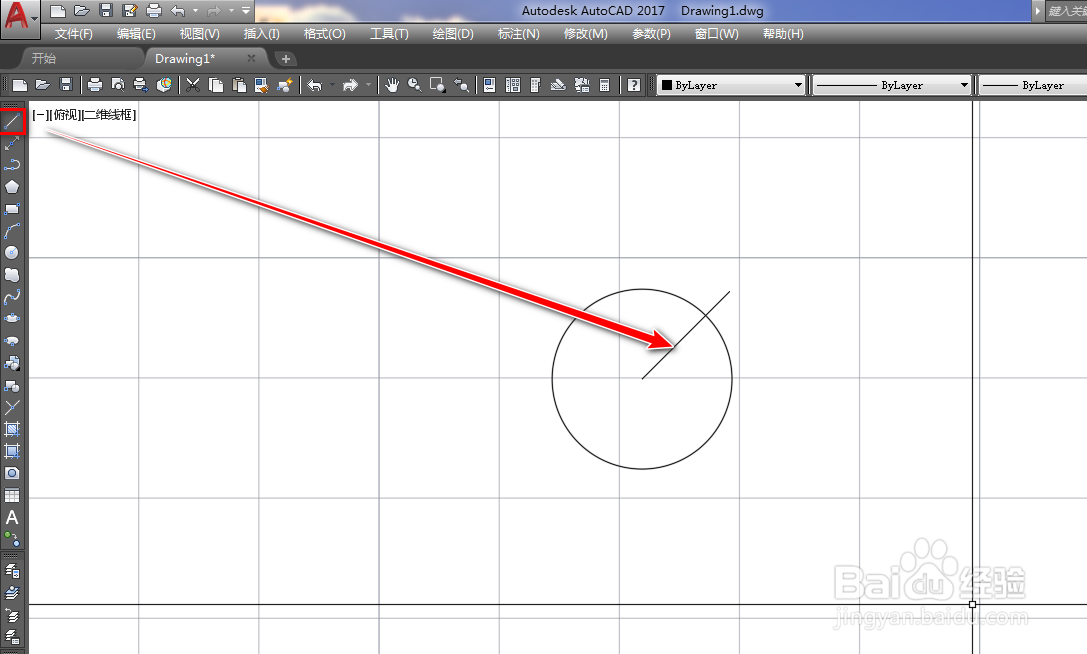
Task: Select the Table tool
Action: [12, 495]
